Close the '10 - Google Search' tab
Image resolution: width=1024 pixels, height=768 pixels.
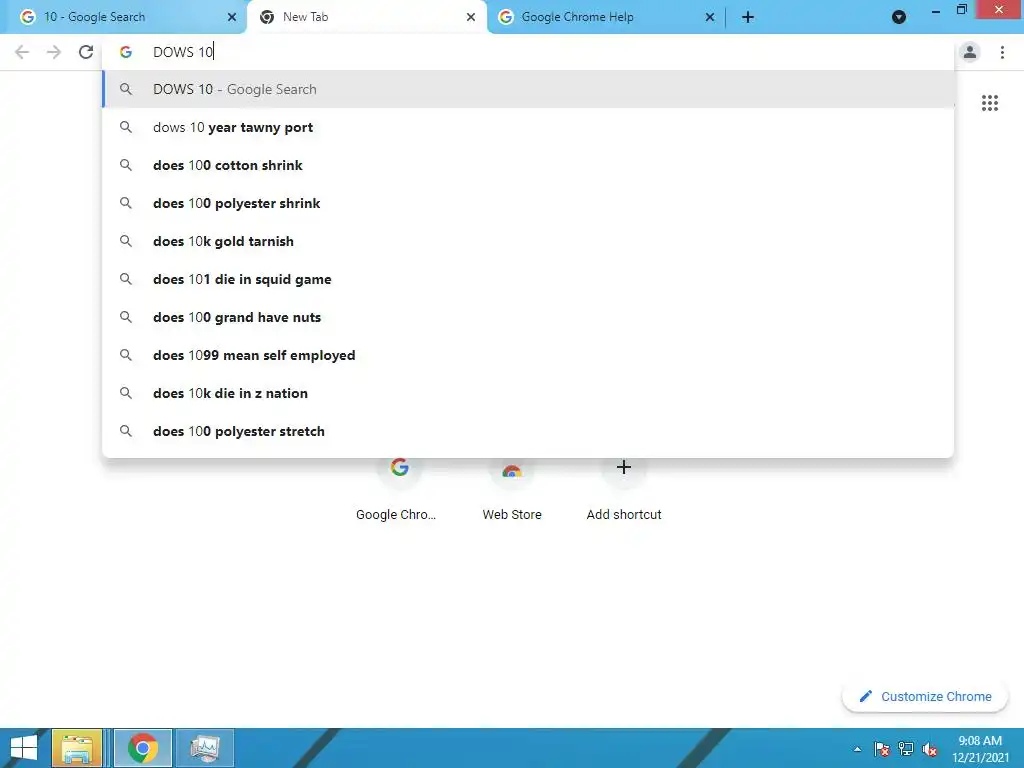coord(232,17)
